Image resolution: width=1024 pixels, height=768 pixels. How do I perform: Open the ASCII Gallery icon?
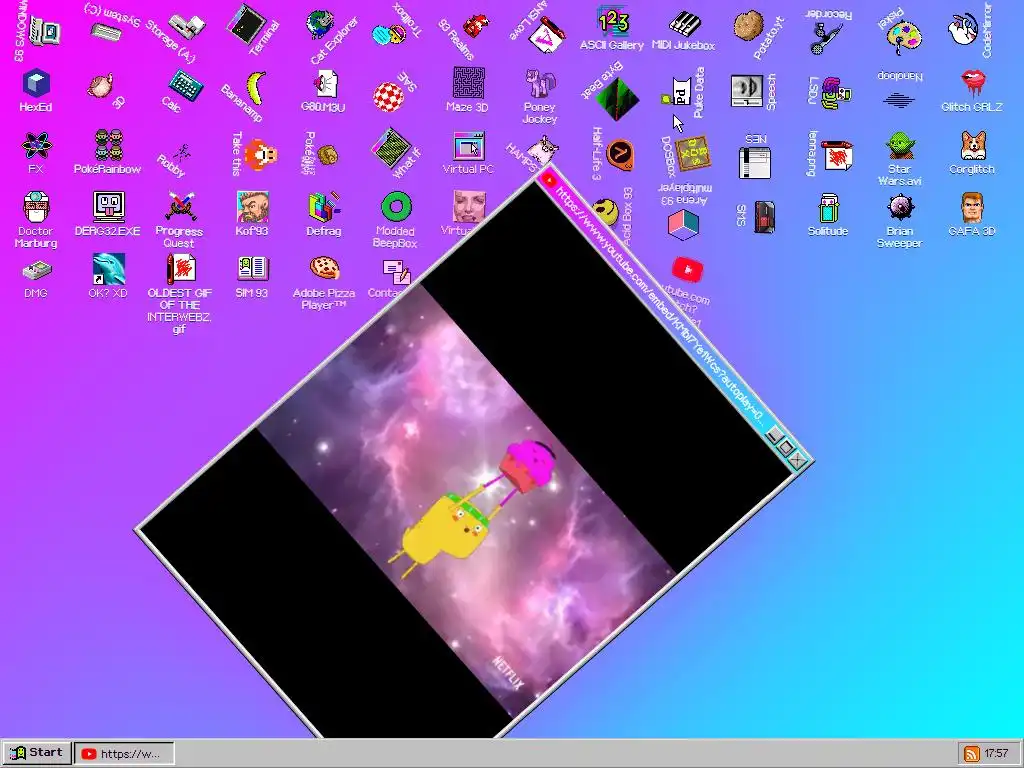pos(613,21)
